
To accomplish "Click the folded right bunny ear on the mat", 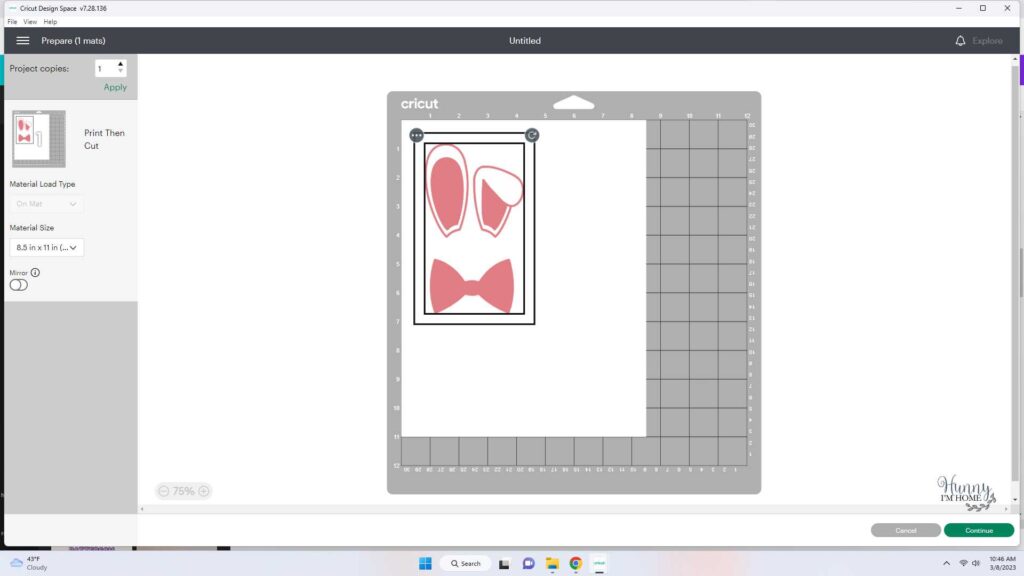I will point(498,200).
